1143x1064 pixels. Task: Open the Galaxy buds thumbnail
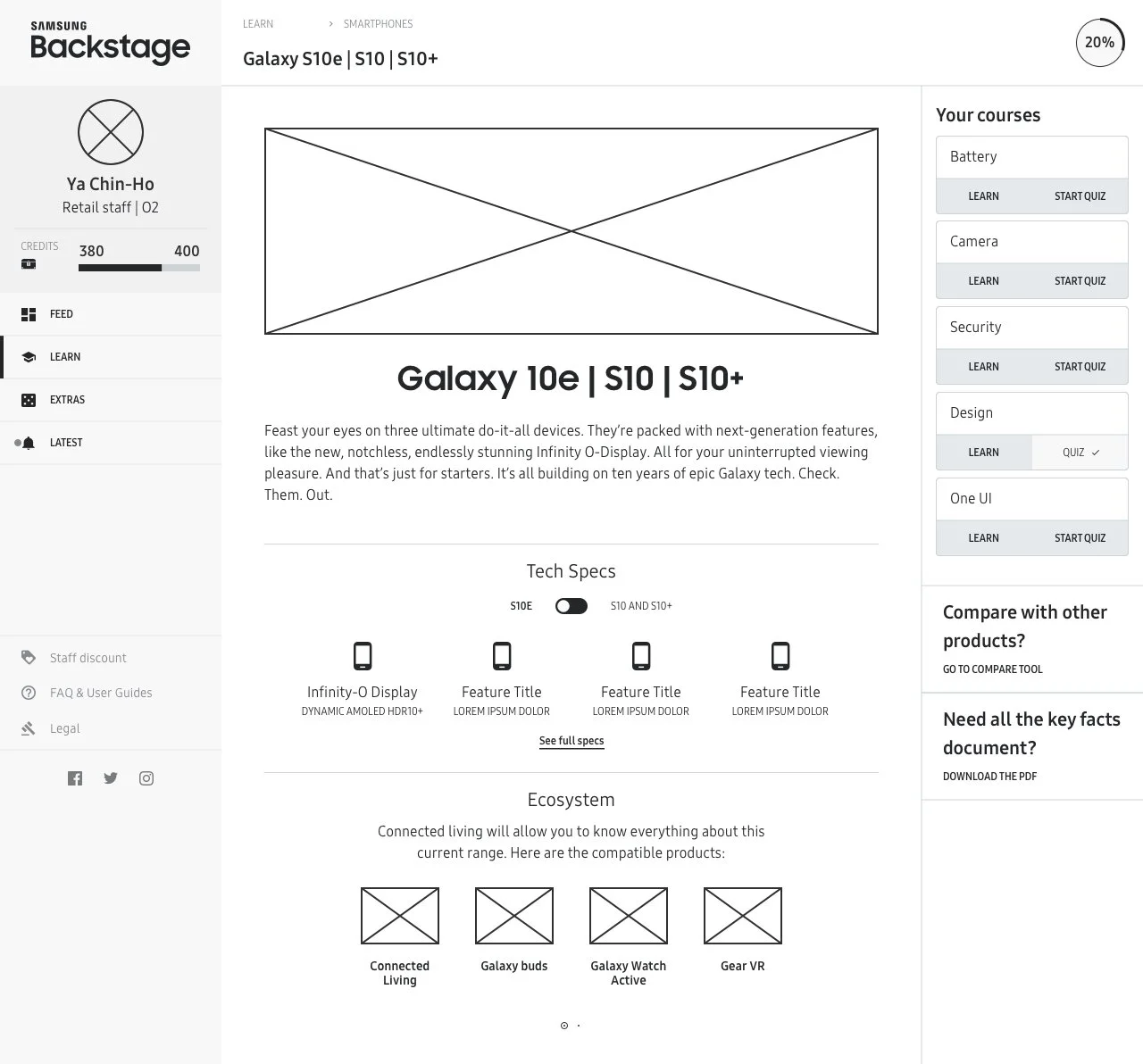(514, 916)
